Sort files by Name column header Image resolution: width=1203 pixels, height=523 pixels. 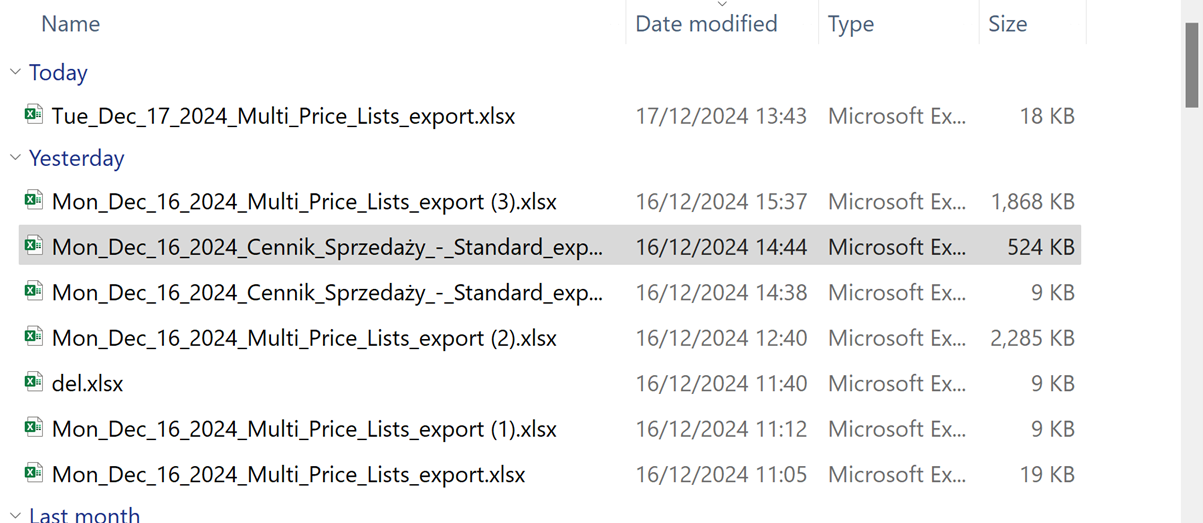70,24
